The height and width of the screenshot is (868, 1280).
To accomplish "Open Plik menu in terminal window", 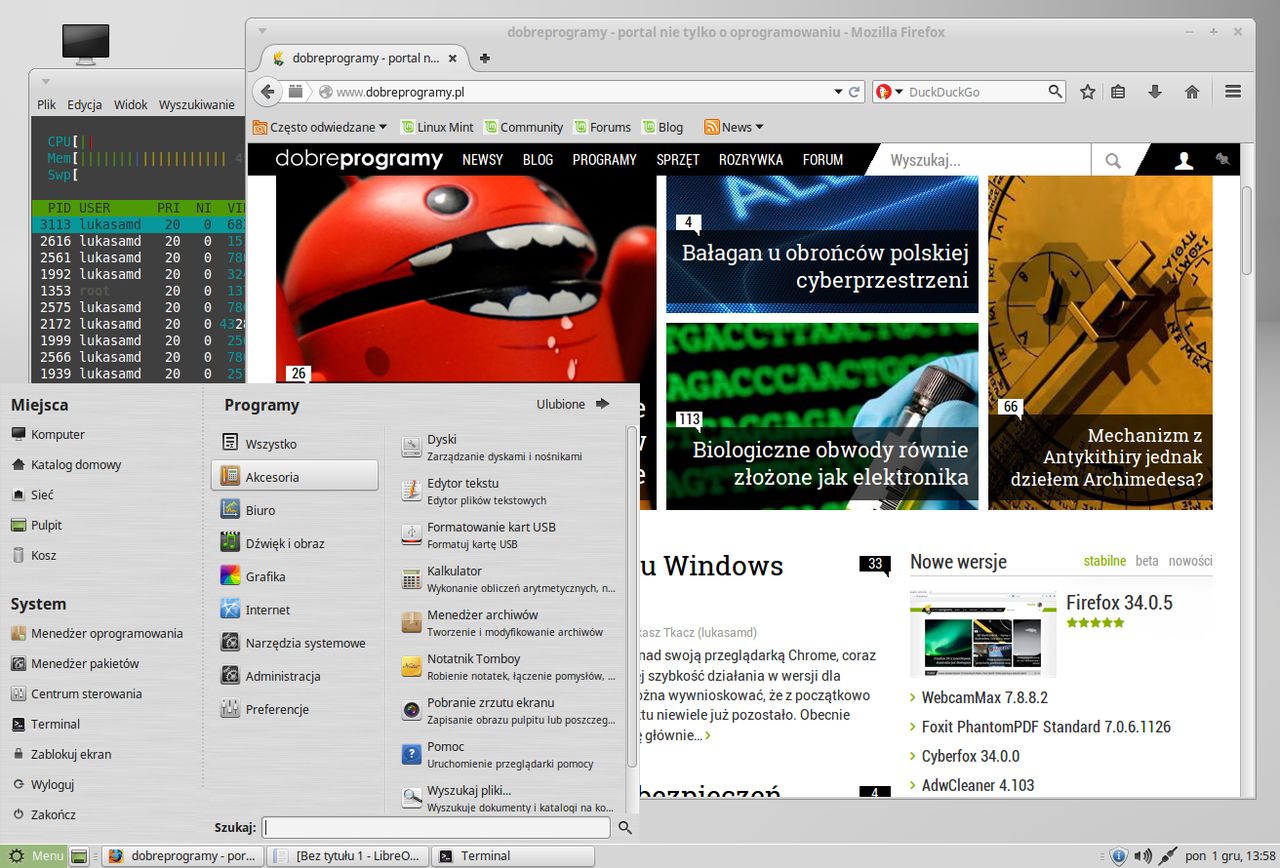I will [47, 104].
